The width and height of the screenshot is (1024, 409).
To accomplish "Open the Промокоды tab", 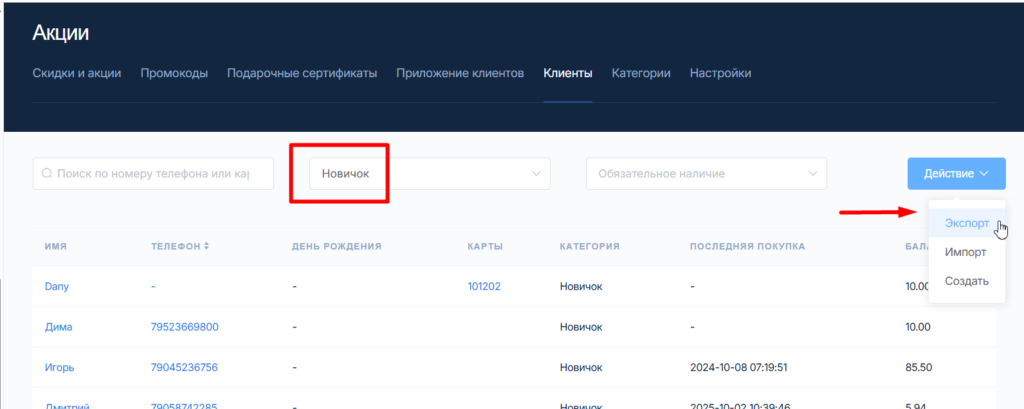I will pos(174,73).
